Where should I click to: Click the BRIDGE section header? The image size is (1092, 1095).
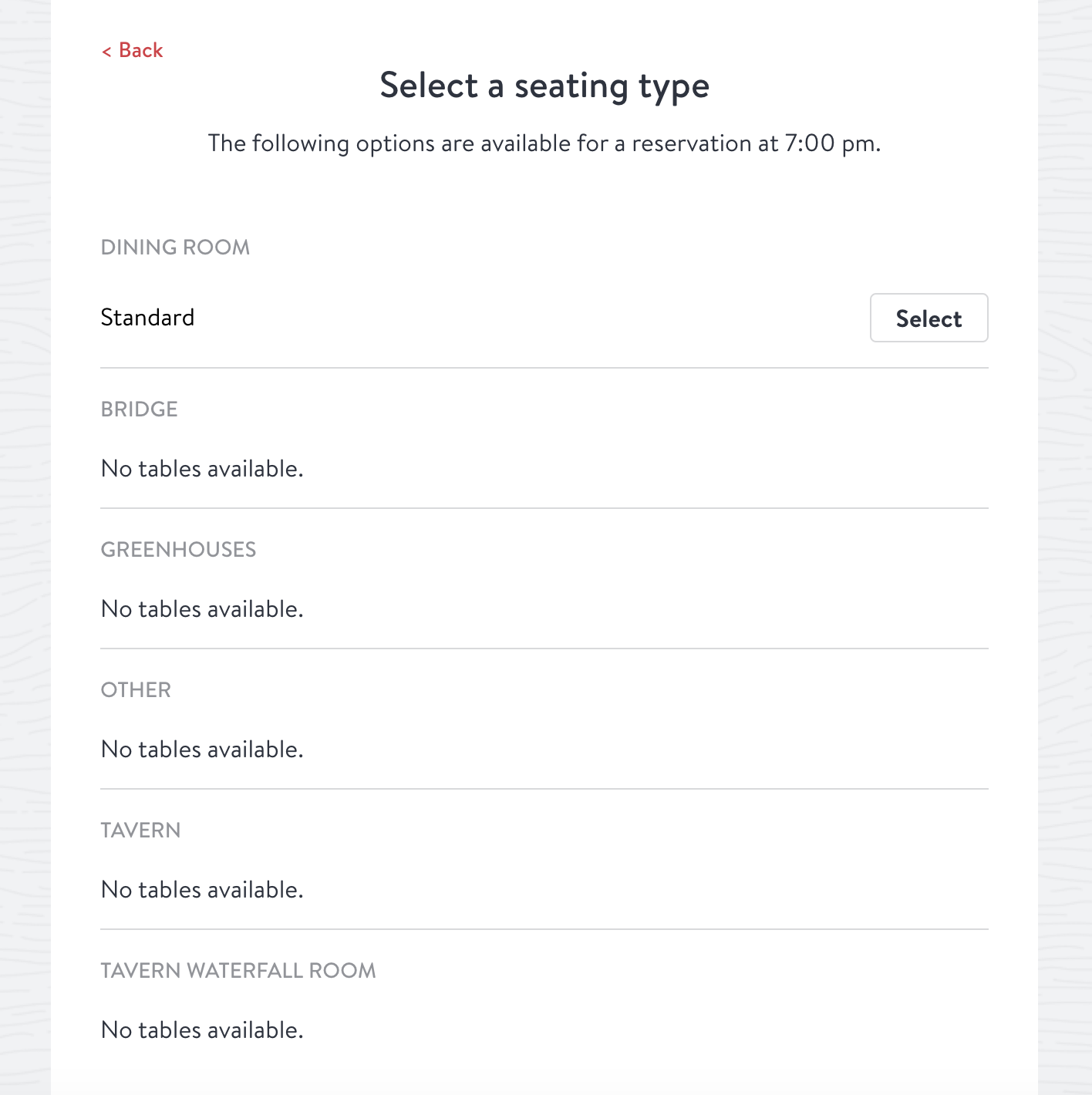pos(140,409)
